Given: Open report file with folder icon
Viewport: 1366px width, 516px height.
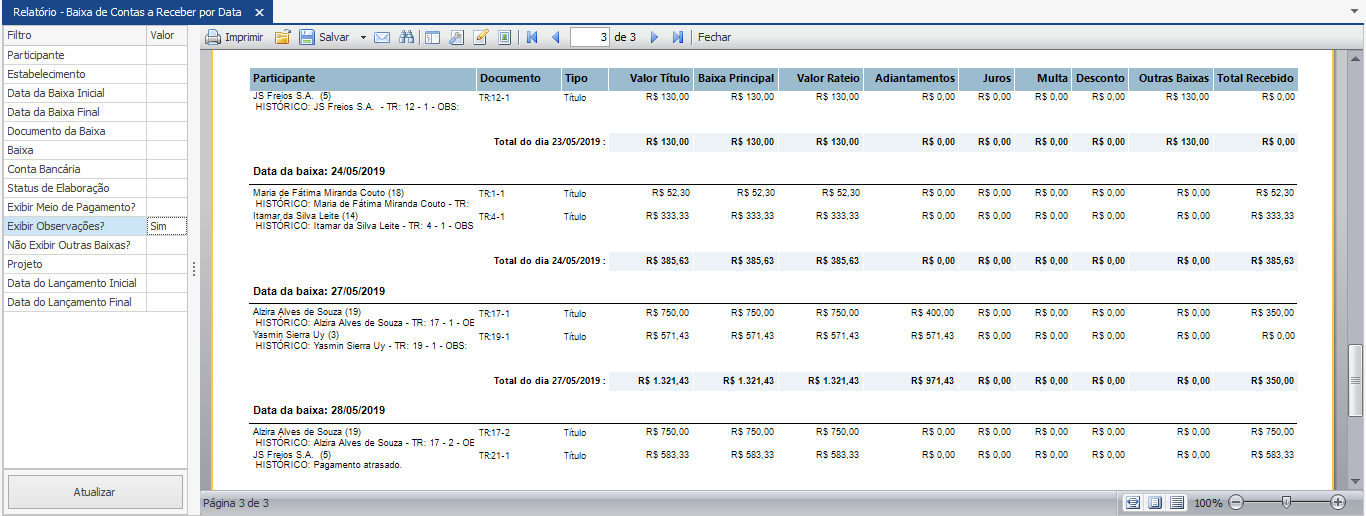Looking at the screenshot, I should pos(282,37).
